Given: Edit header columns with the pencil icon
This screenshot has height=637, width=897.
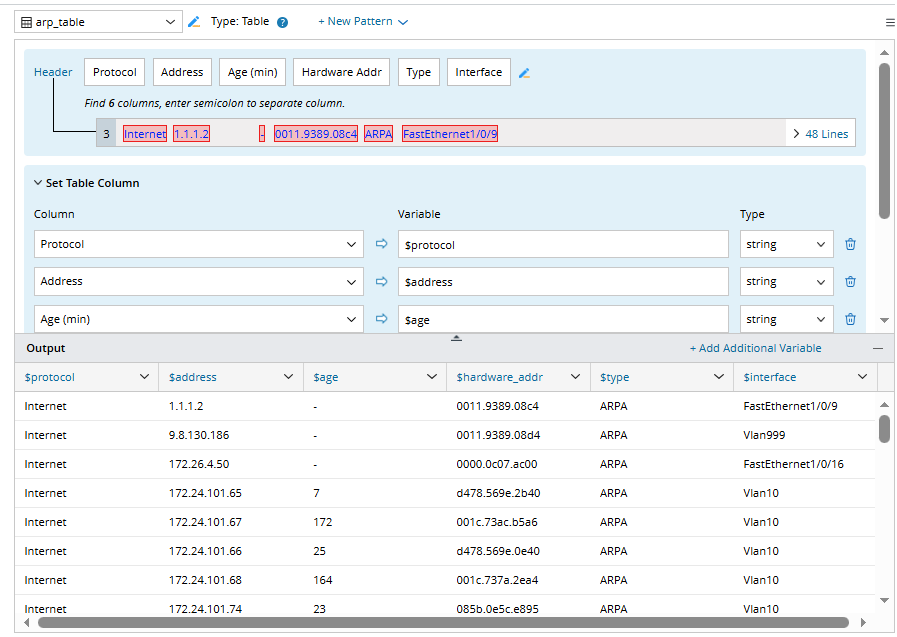Looking at the screenshot, I should click(524, 73).
